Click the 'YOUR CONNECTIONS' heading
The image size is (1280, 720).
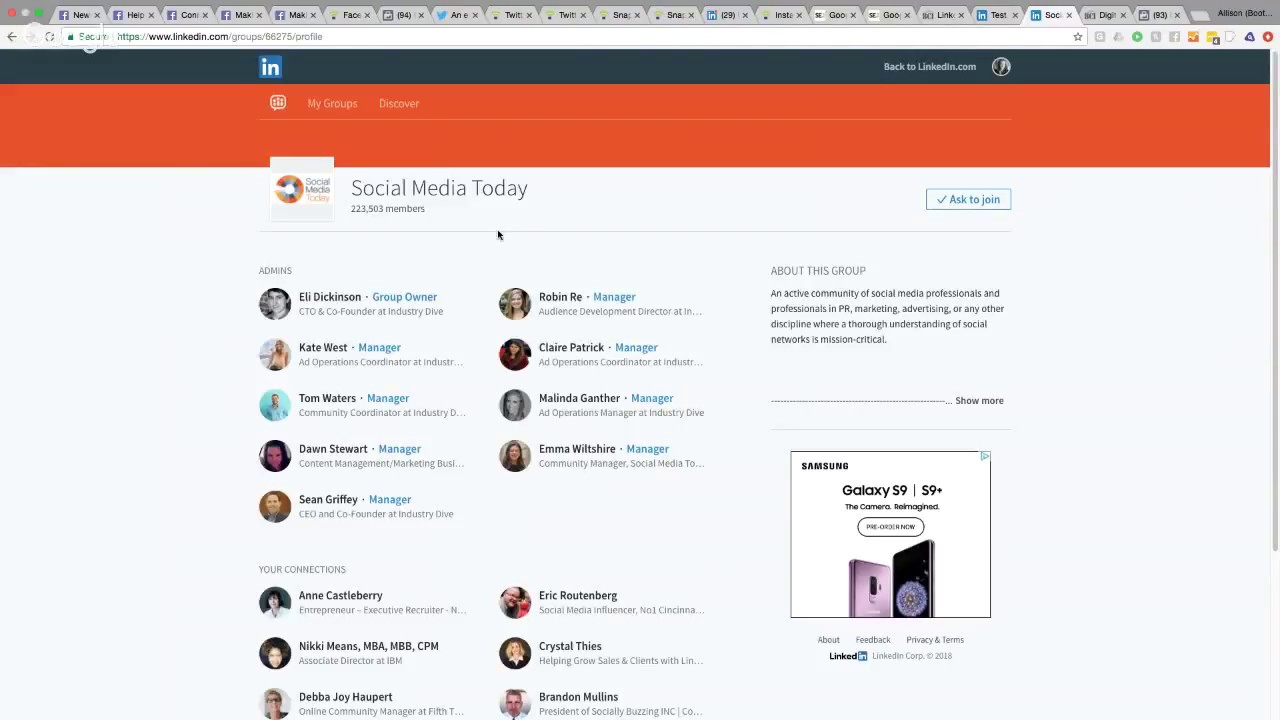click(302, 570)
